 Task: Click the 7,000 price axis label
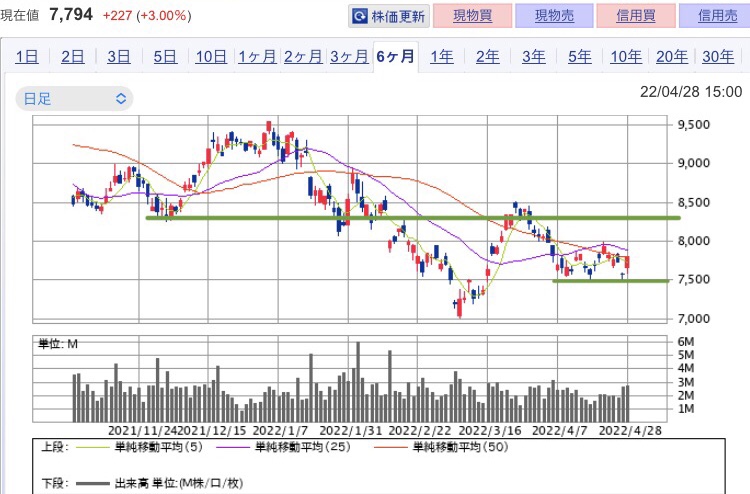click(x=694, y=318)
